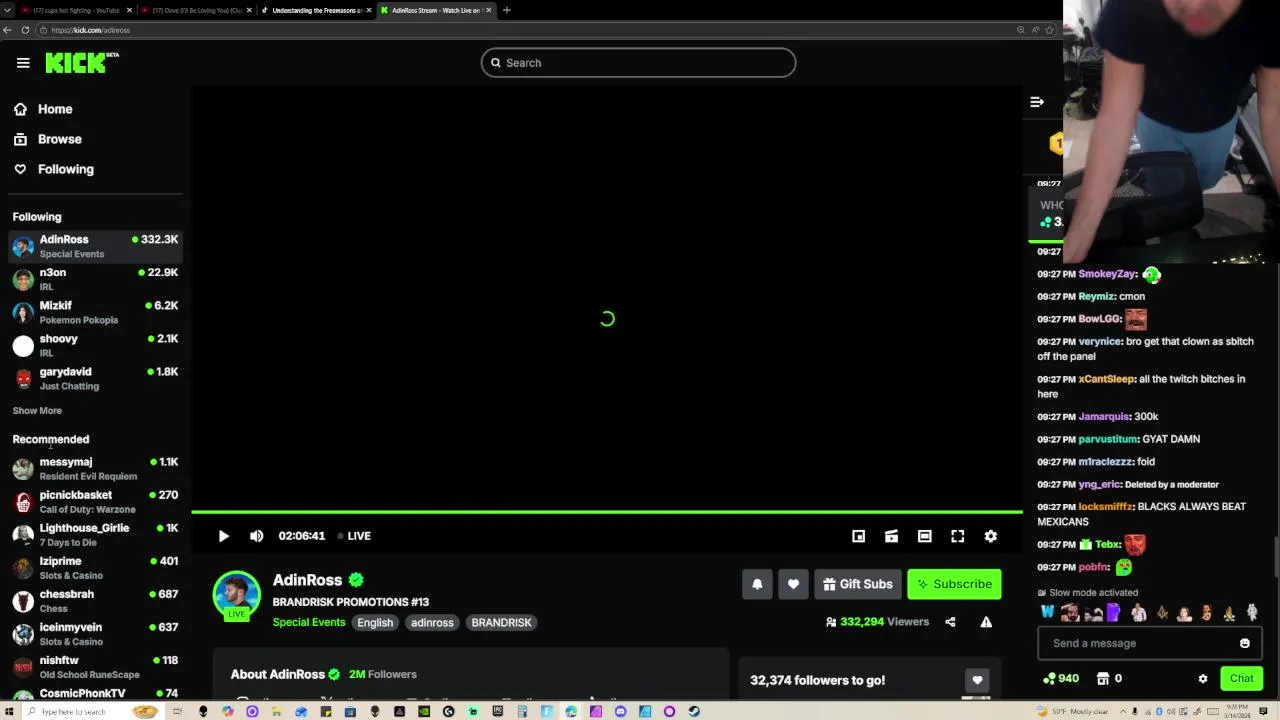
Task: Click the follower goal heart button
Action: pyautogui.click(x=977, y=680)
